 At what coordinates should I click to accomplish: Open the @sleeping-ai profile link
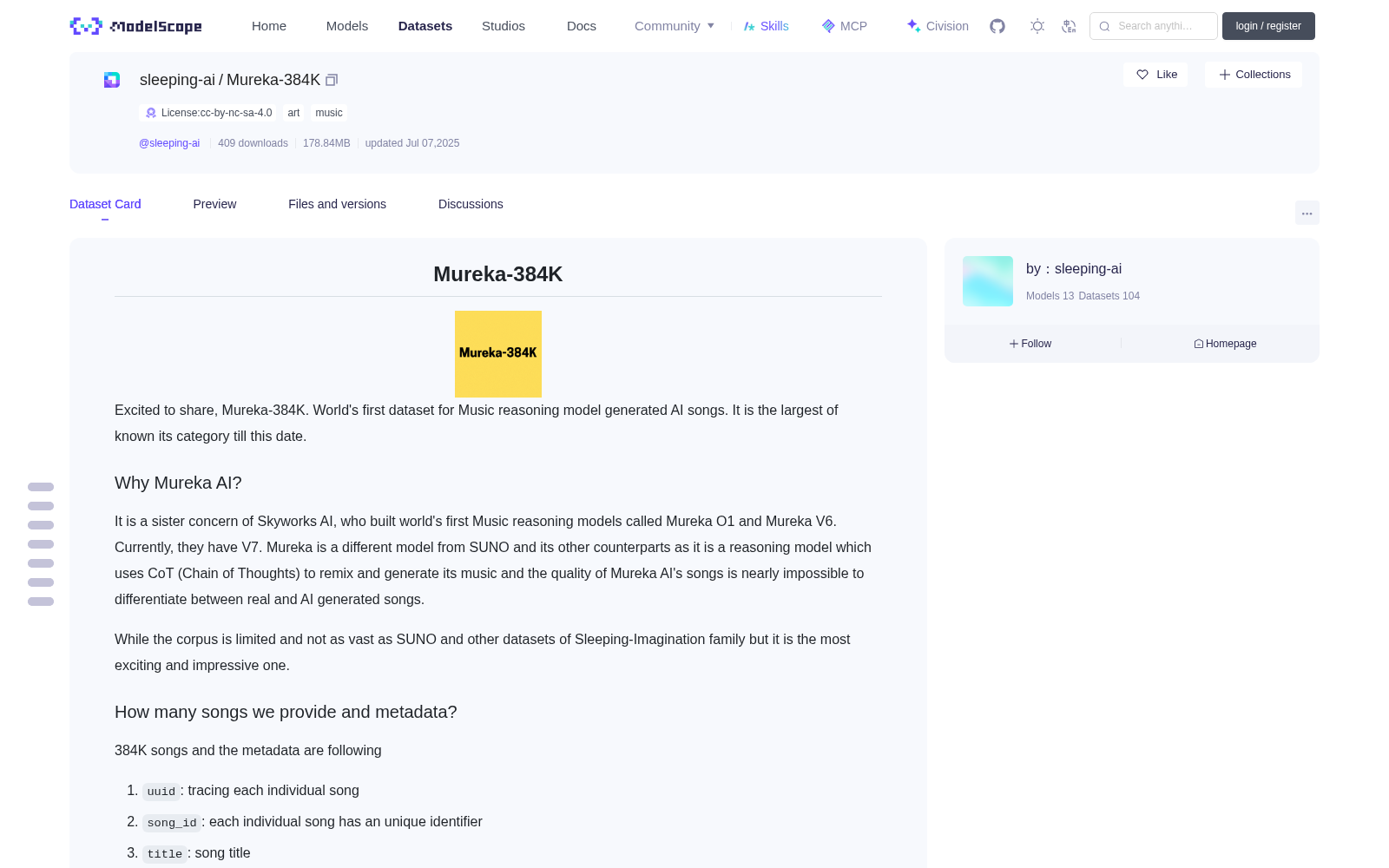169,143
